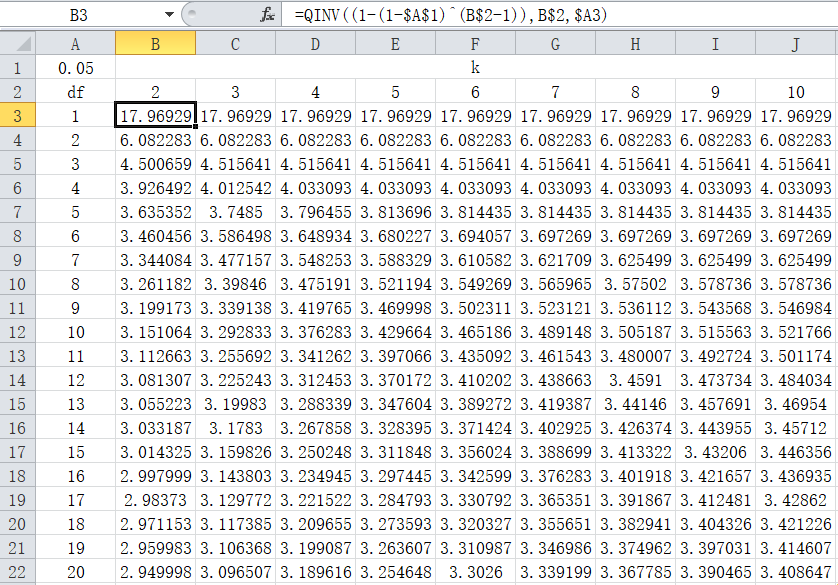Select row 2 header
Image resolution: width=838 pixels, height=585 pixels.
(18, 91)
